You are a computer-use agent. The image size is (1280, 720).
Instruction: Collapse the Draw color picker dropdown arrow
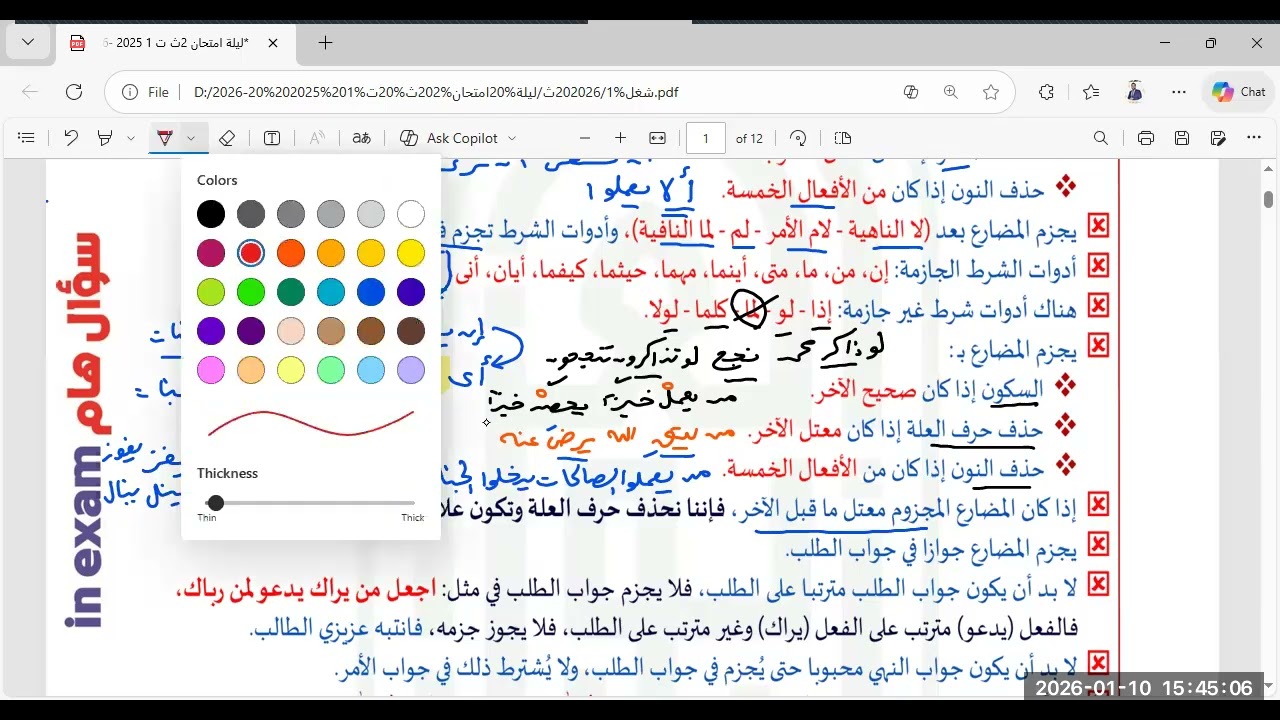[190, 138]
